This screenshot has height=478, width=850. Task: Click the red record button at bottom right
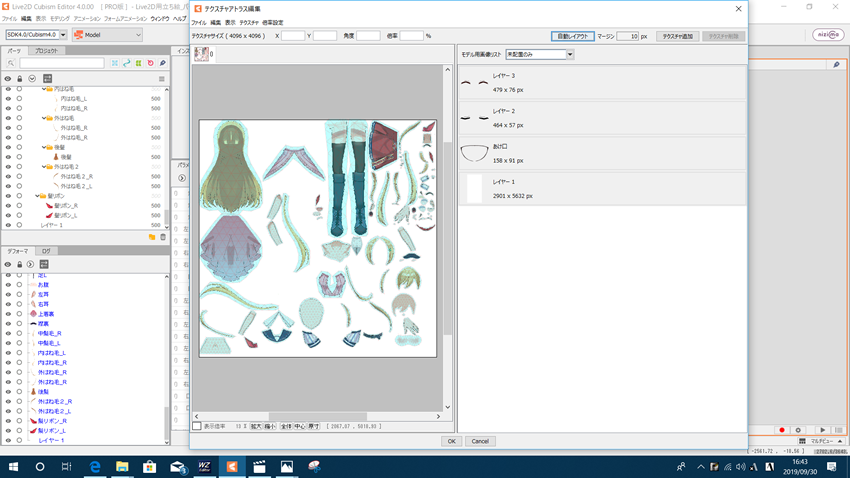pyautogui.click(x=782, y=430)
